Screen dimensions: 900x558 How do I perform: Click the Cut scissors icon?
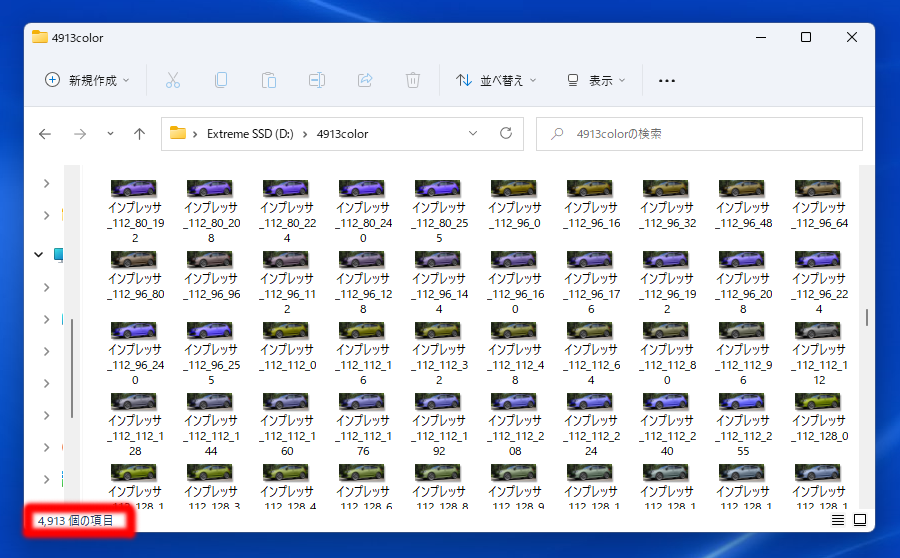173,80
